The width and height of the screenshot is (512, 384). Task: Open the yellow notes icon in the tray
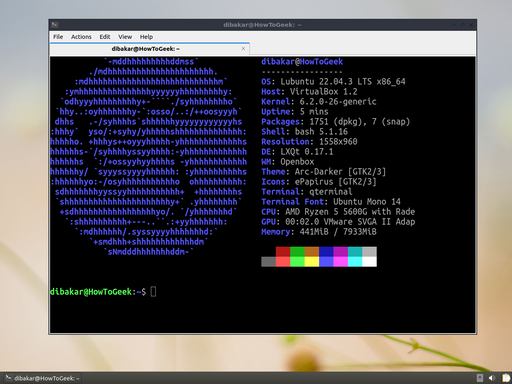[506, 378]
